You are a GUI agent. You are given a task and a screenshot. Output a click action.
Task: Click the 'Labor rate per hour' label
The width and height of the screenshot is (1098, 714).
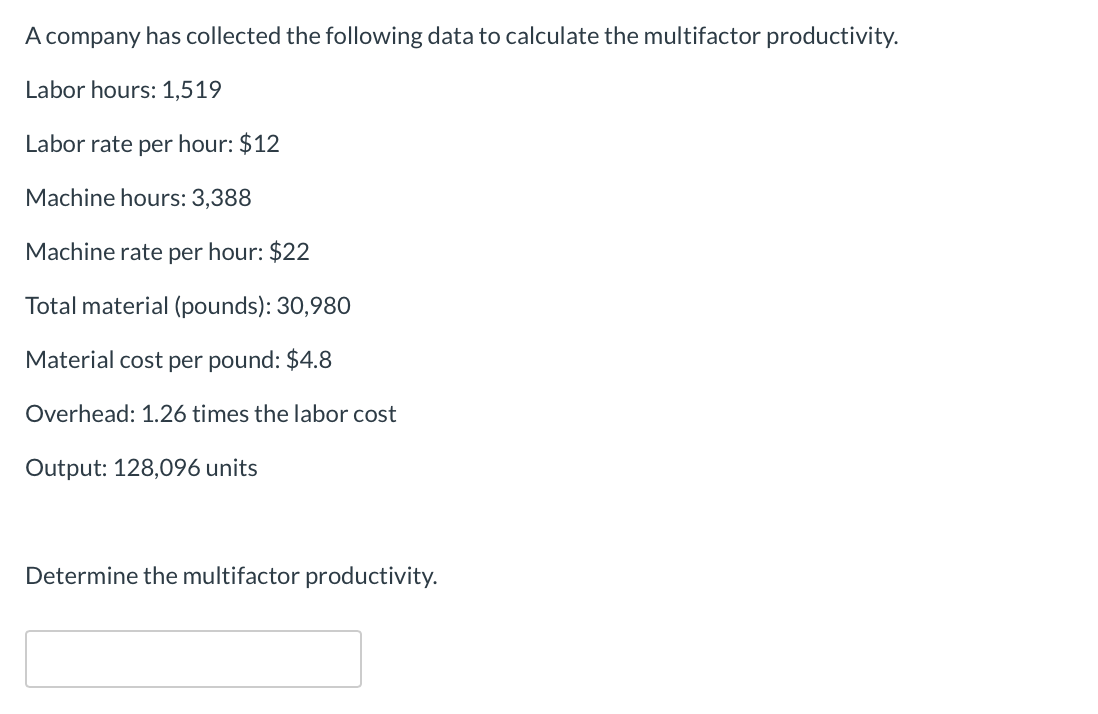click(x=128, y=144)
